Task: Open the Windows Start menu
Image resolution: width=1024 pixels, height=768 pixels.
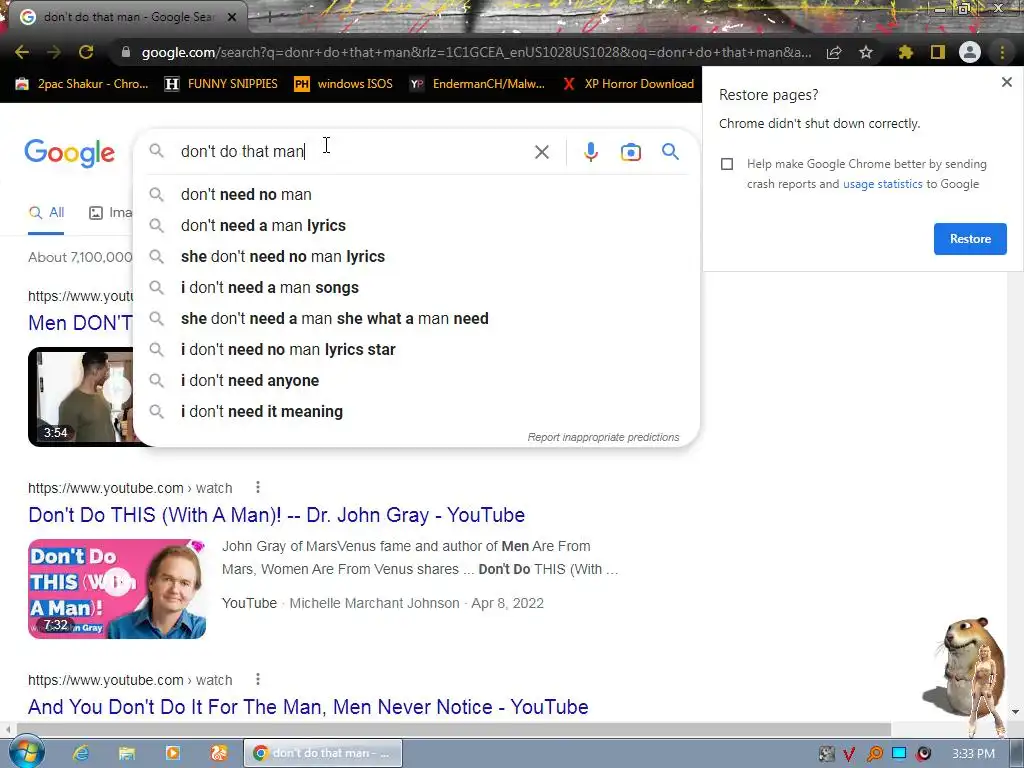Action: click(26, 752)
